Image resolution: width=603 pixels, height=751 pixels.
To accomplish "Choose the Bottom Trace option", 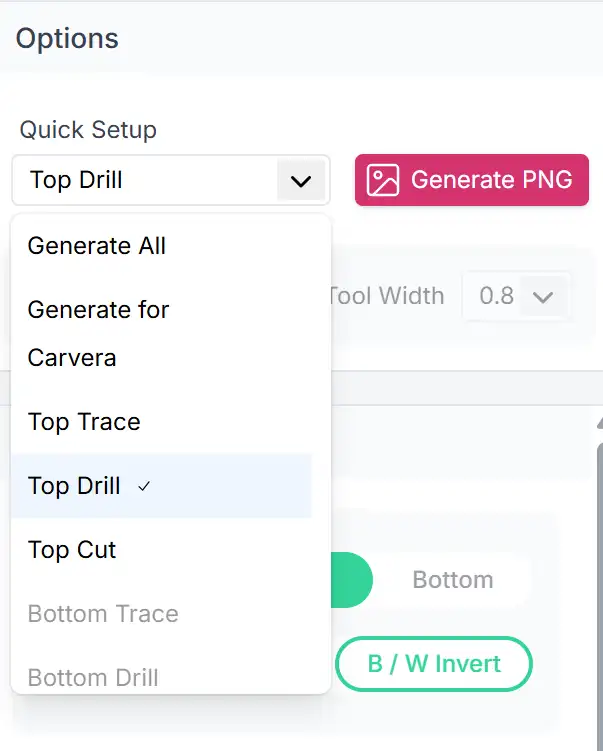I will click(x=103, y=614).
